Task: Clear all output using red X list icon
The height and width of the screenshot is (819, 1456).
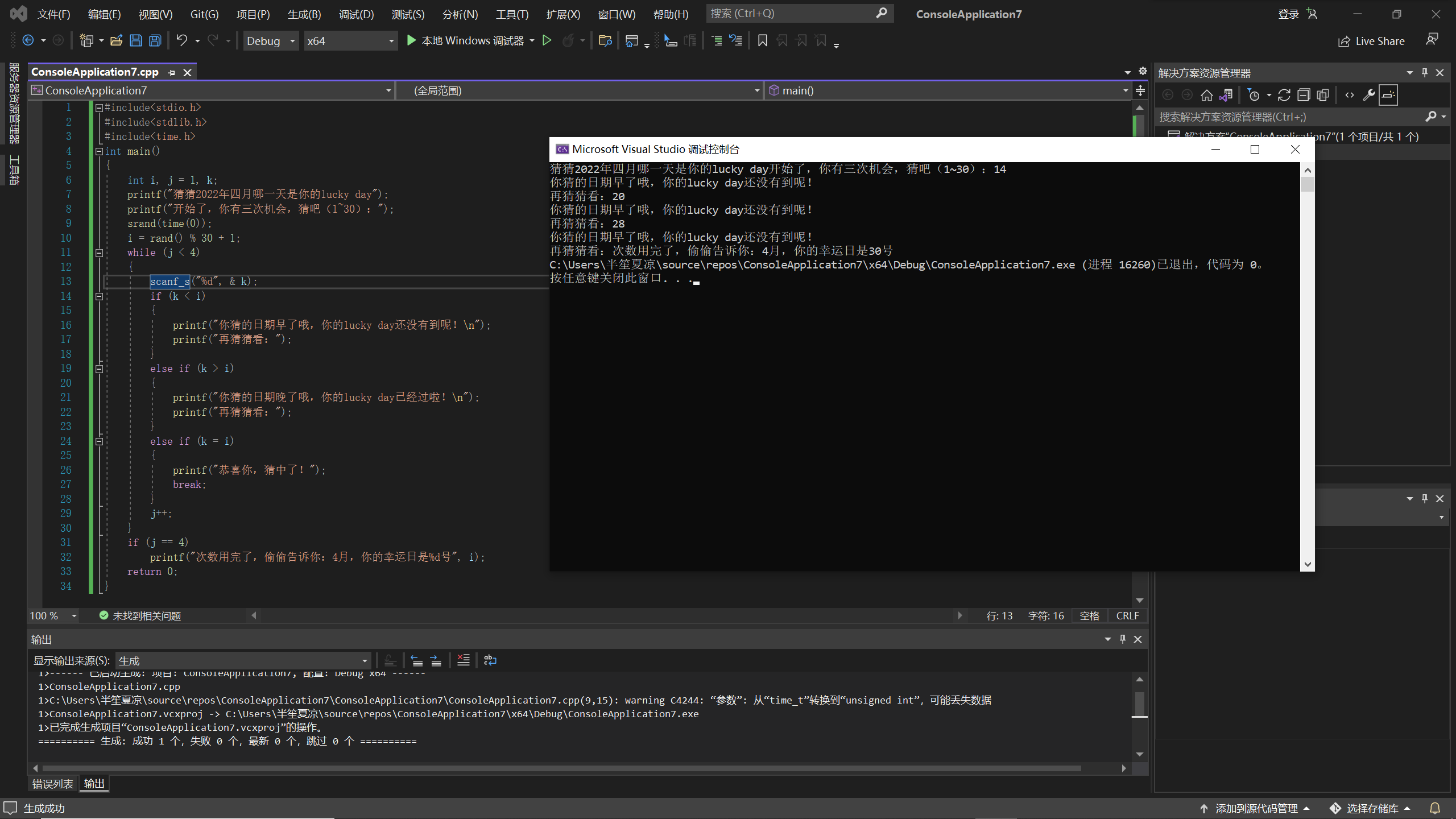Action: click(463, 660)
